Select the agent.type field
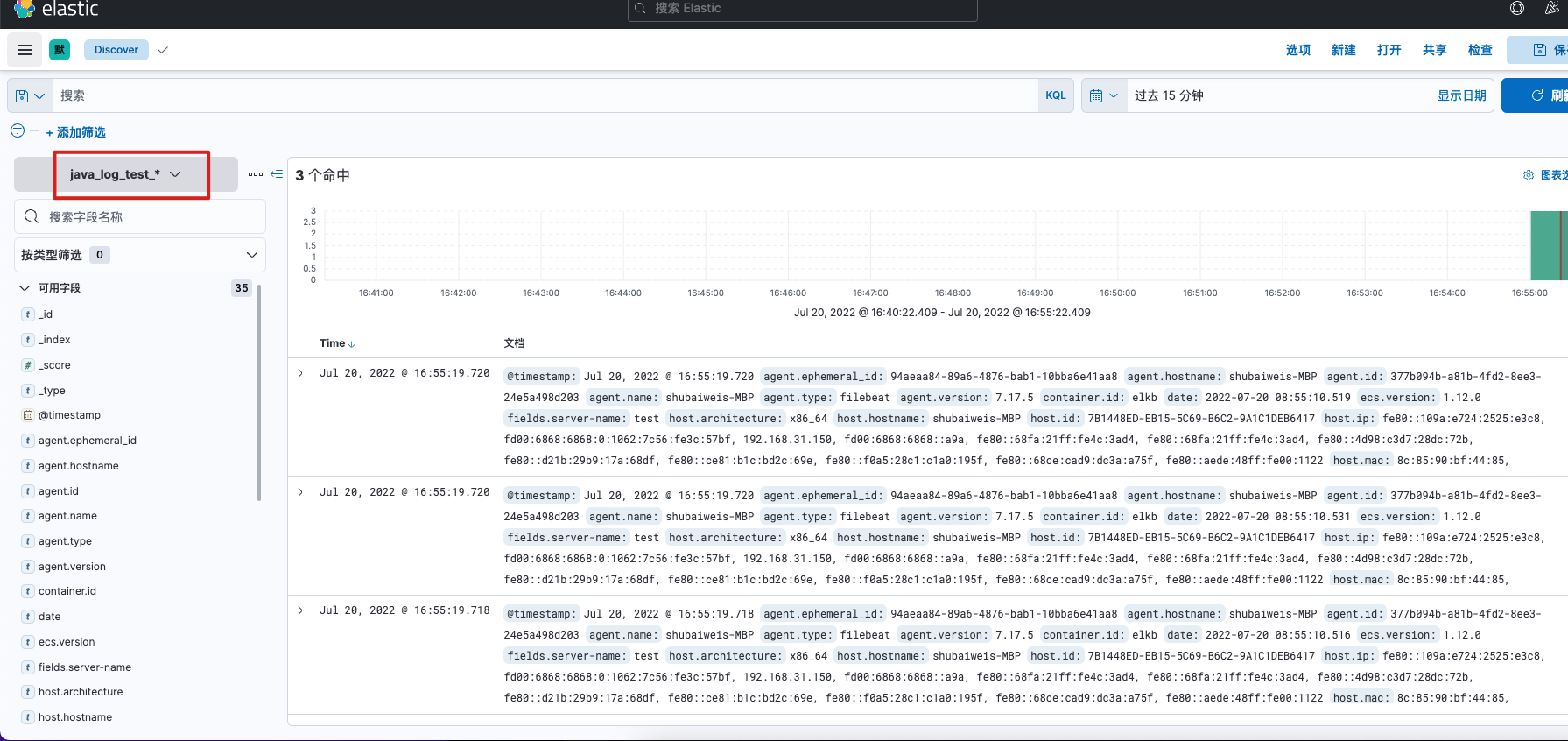 point(65,541)
